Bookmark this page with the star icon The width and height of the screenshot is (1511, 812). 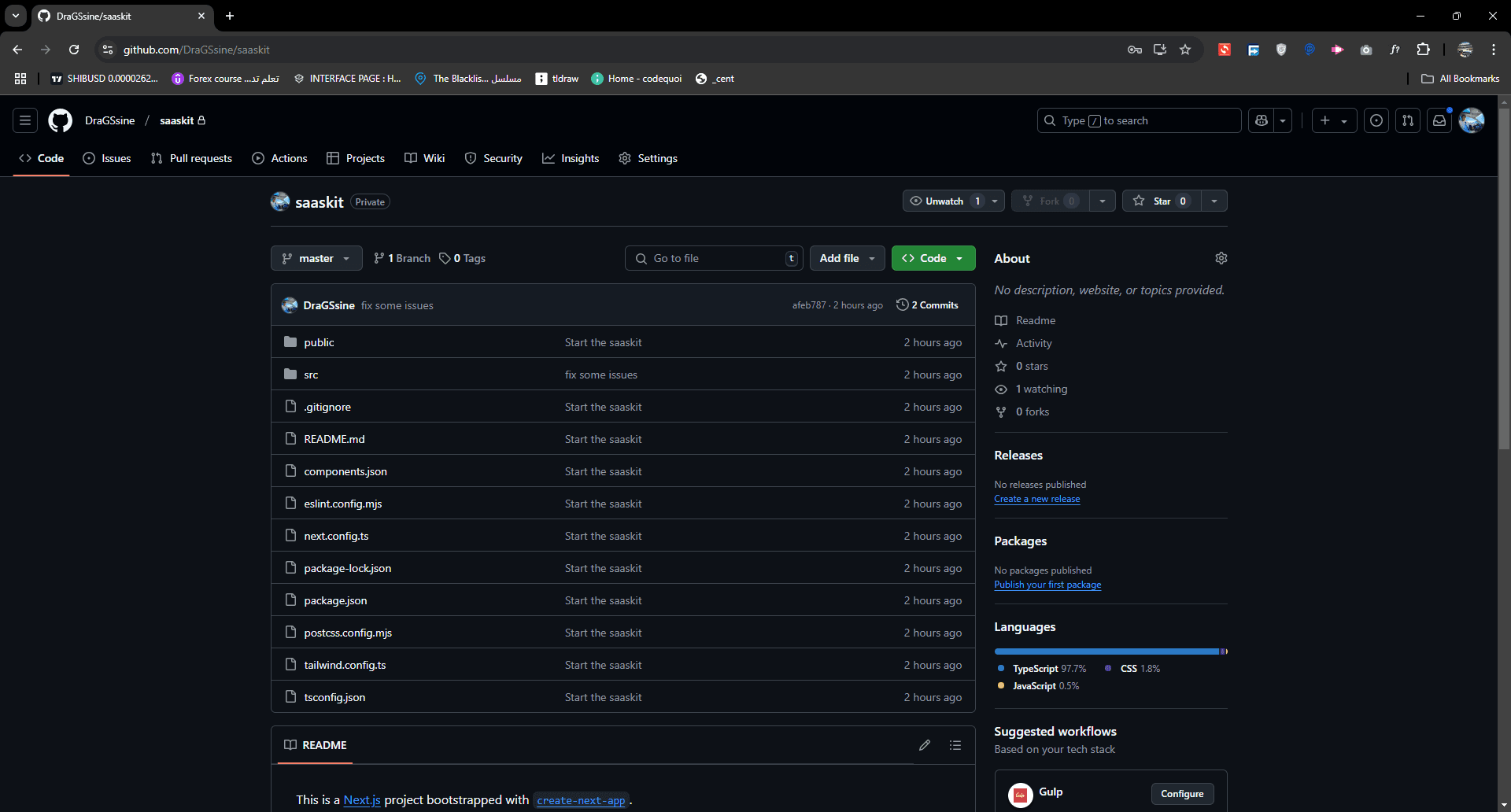coord(1185,50)
